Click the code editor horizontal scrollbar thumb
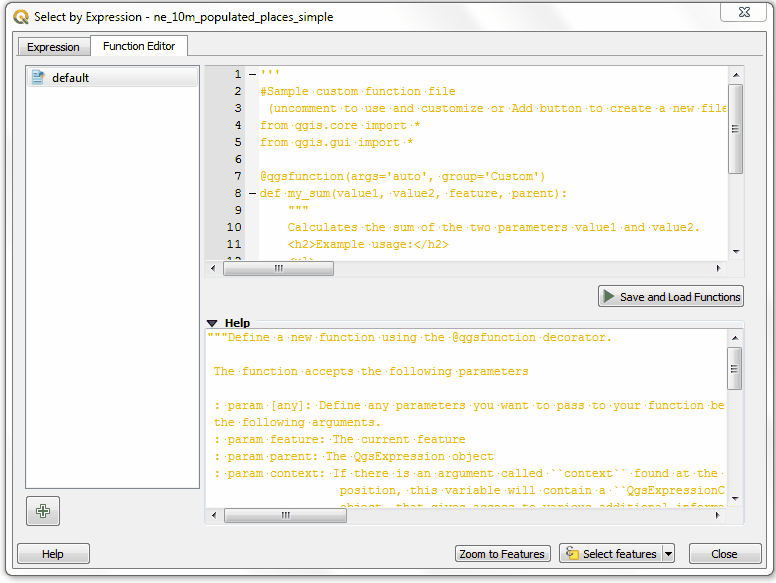The image size is (776, 583). click(278, 269)
